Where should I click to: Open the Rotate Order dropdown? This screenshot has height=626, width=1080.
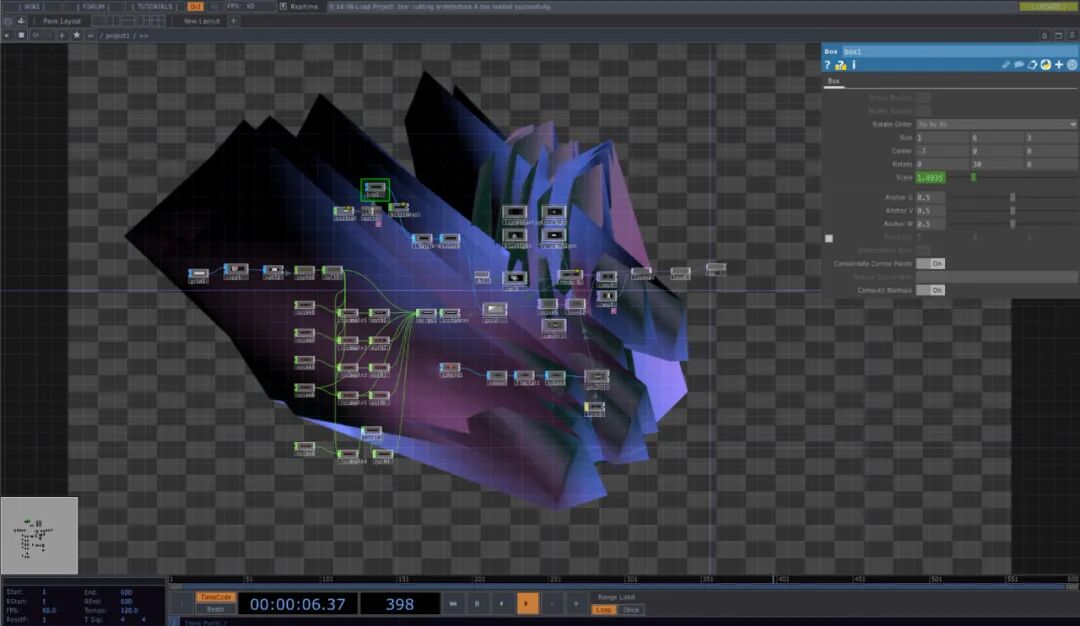996,125
